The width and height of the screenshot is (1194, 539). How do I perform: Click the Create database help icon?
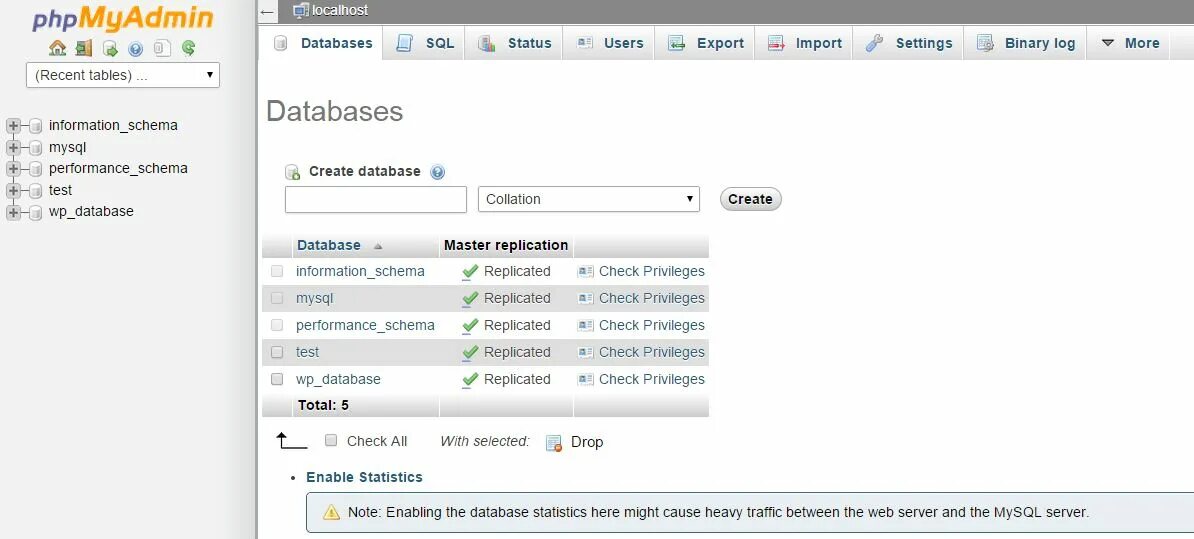tap(437, 172)
